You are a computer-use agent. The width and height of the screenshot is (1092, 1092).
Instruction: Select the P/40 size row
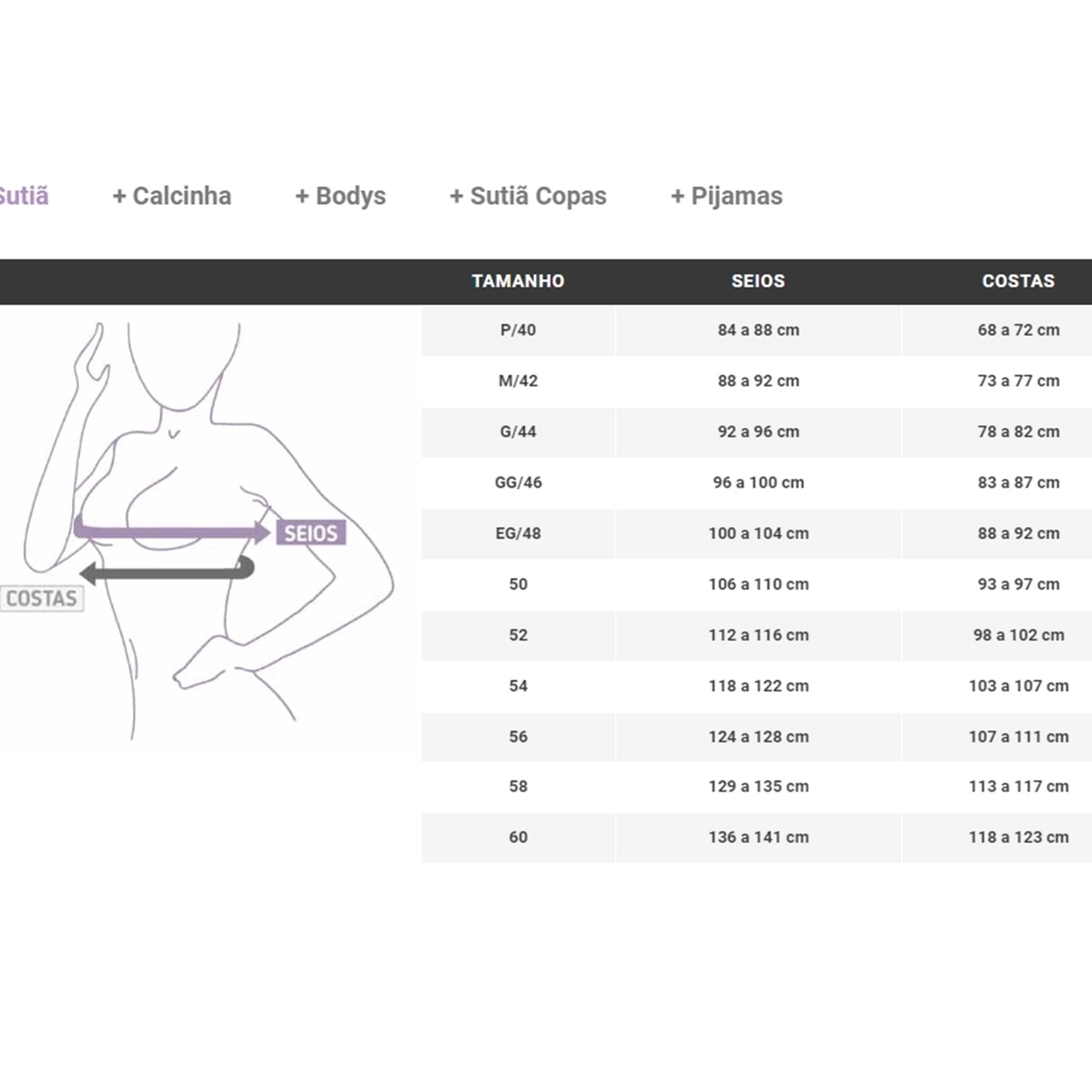click(x=756, y=330)
